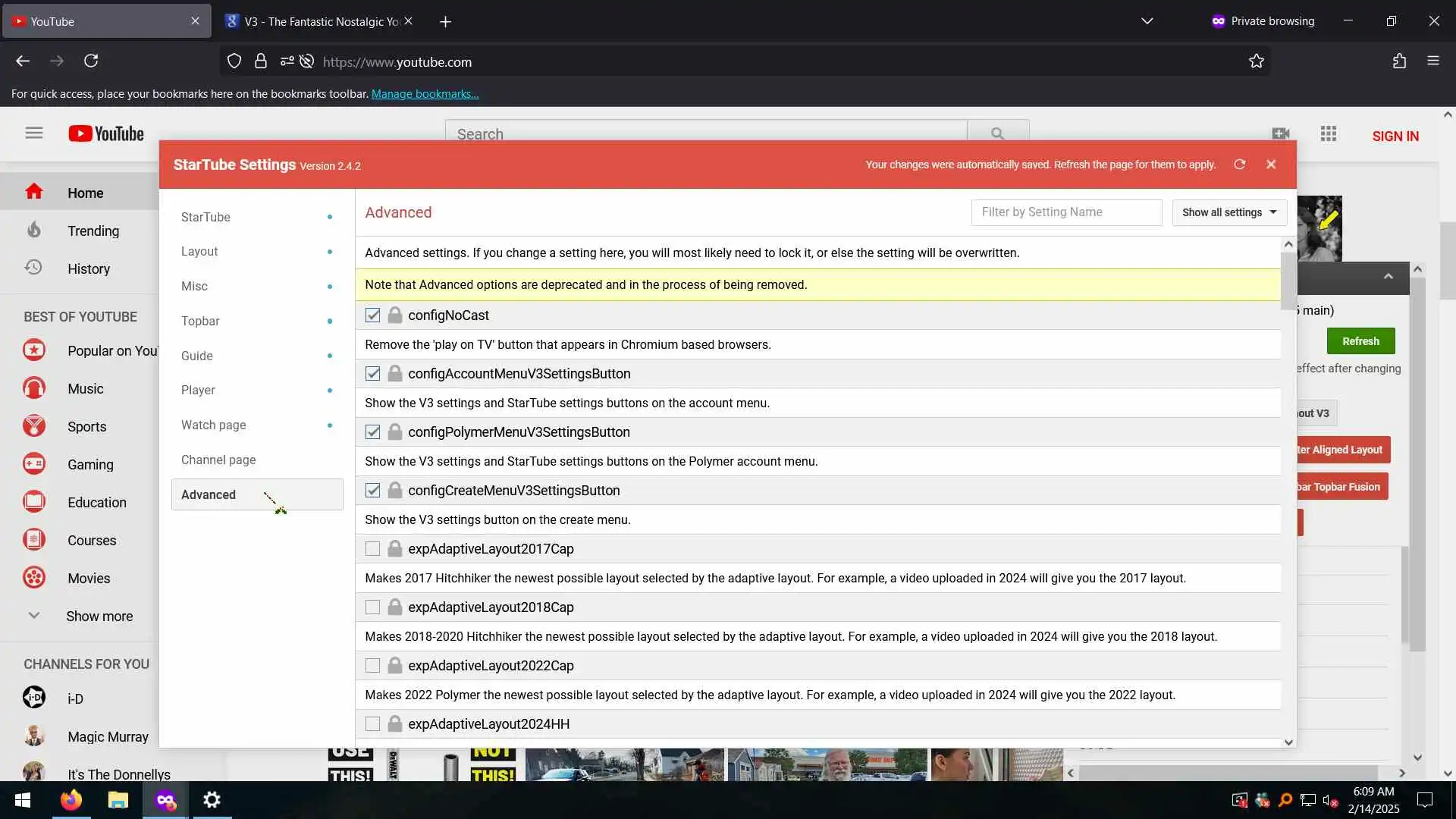
Task: Click the lock icon beside configNoCast
Action: (x=394, y=315)
